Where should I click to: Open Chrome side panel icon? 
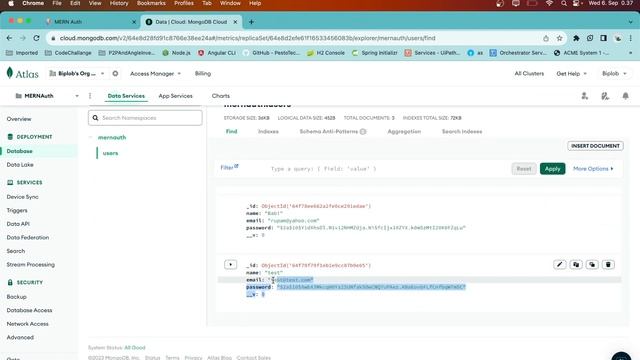pos(603,38)
